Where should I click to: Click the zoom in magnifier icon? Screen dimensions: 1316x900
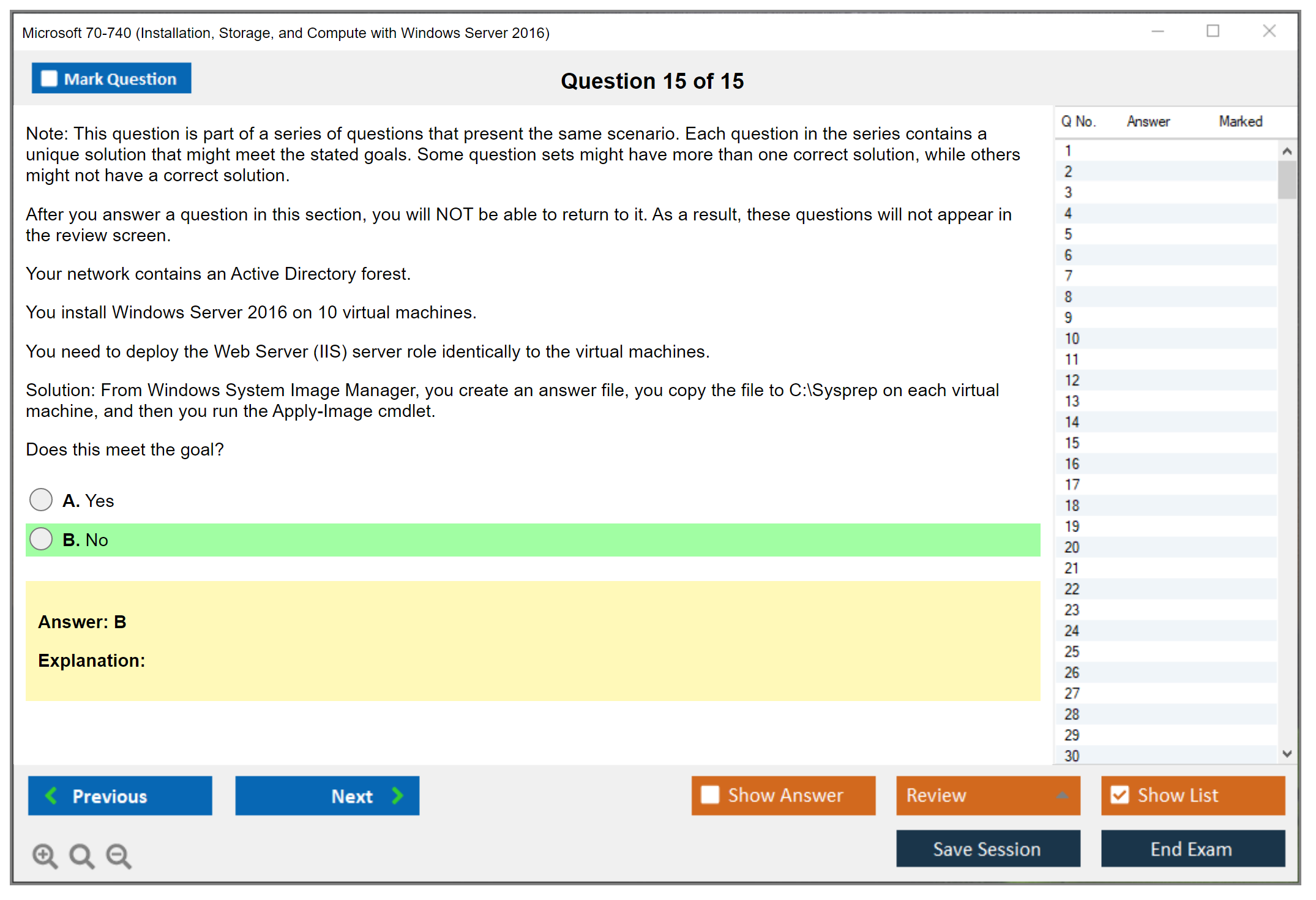point(44,855)
